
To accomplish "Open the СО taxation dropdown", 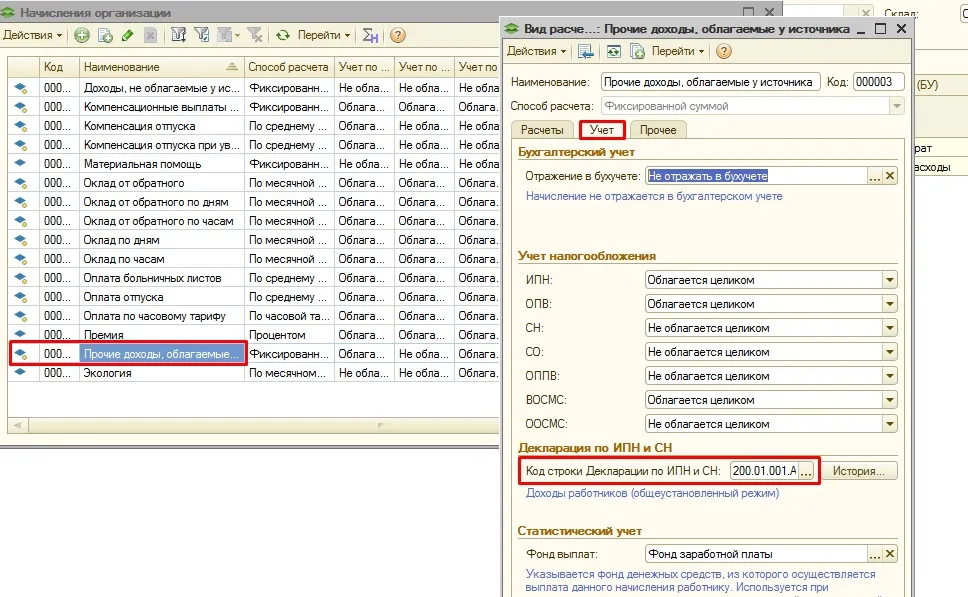I will point(890,352).
